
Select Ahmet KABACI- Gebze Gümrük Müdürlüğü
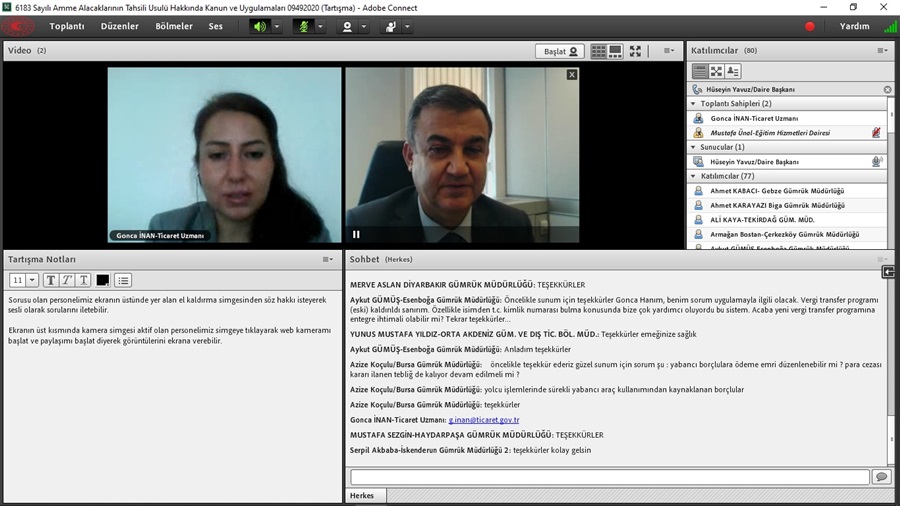(x=788, y=190)
